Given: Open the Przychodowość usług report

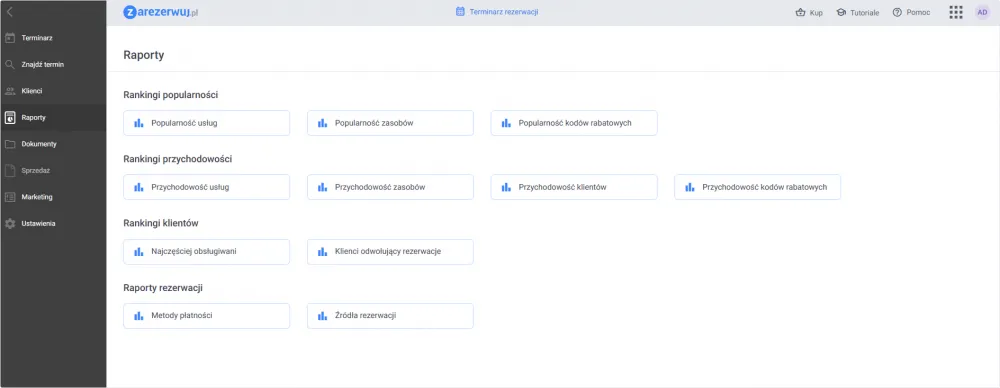Looking at the screenshot, I should pyautogui.click(x=207, y=188).
